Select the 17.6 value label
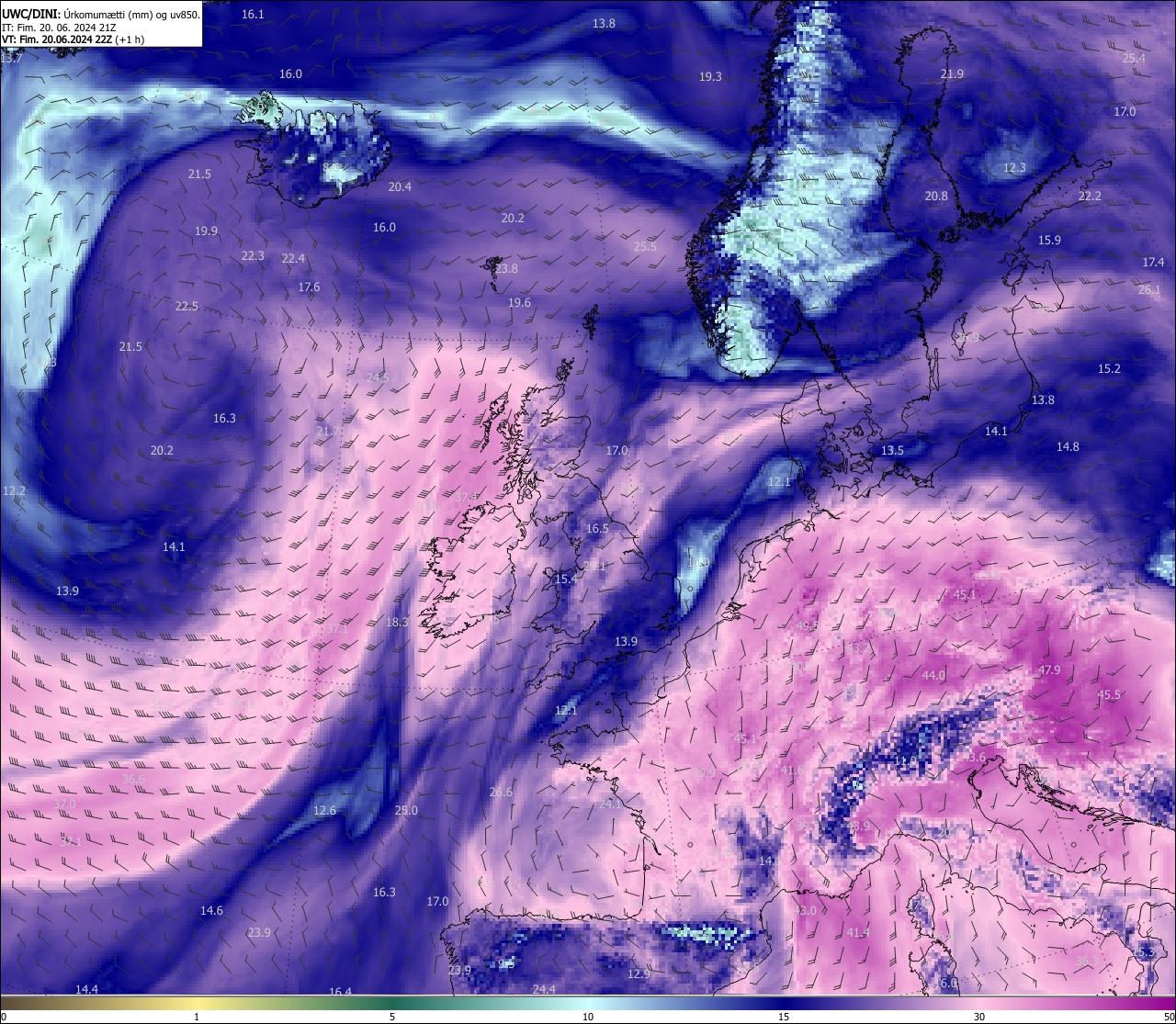1176x1024 pixels. point(309,287)
